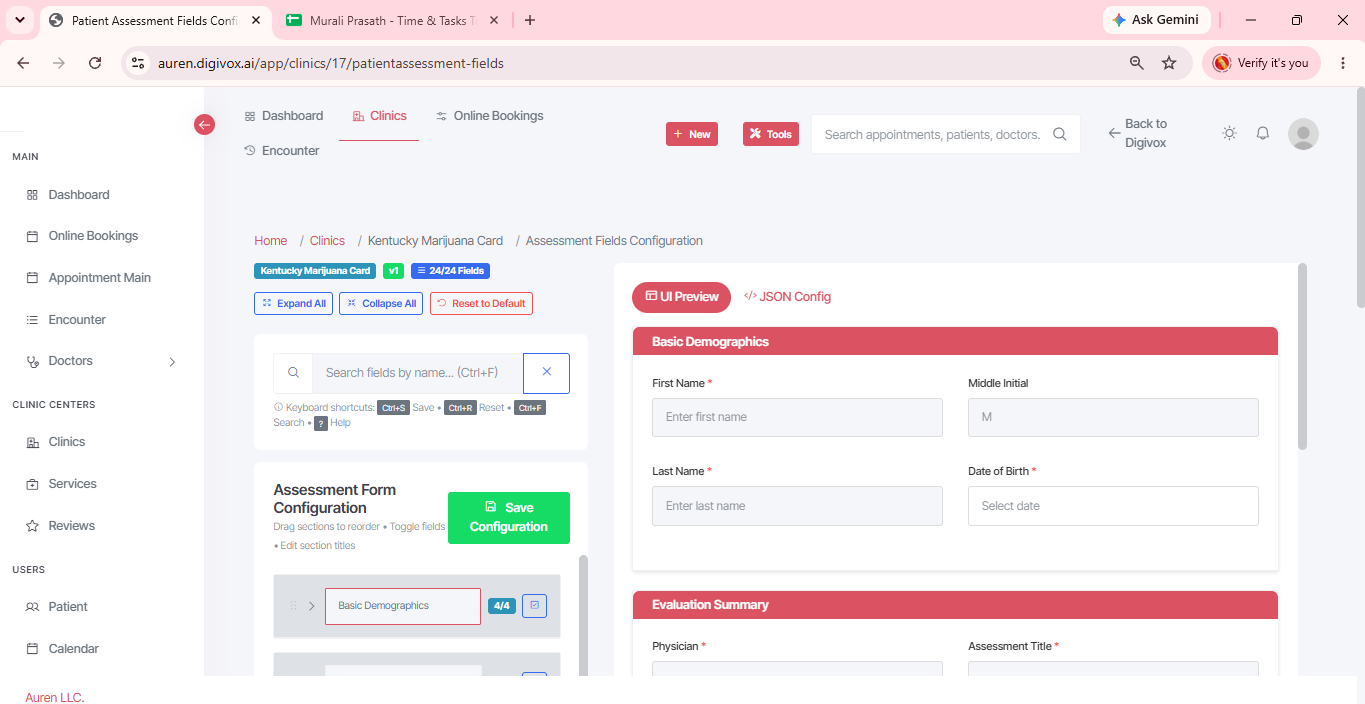Open the Online Bookings top nav item
This screenshot has width=1365, height=704.
coord(490,116)
